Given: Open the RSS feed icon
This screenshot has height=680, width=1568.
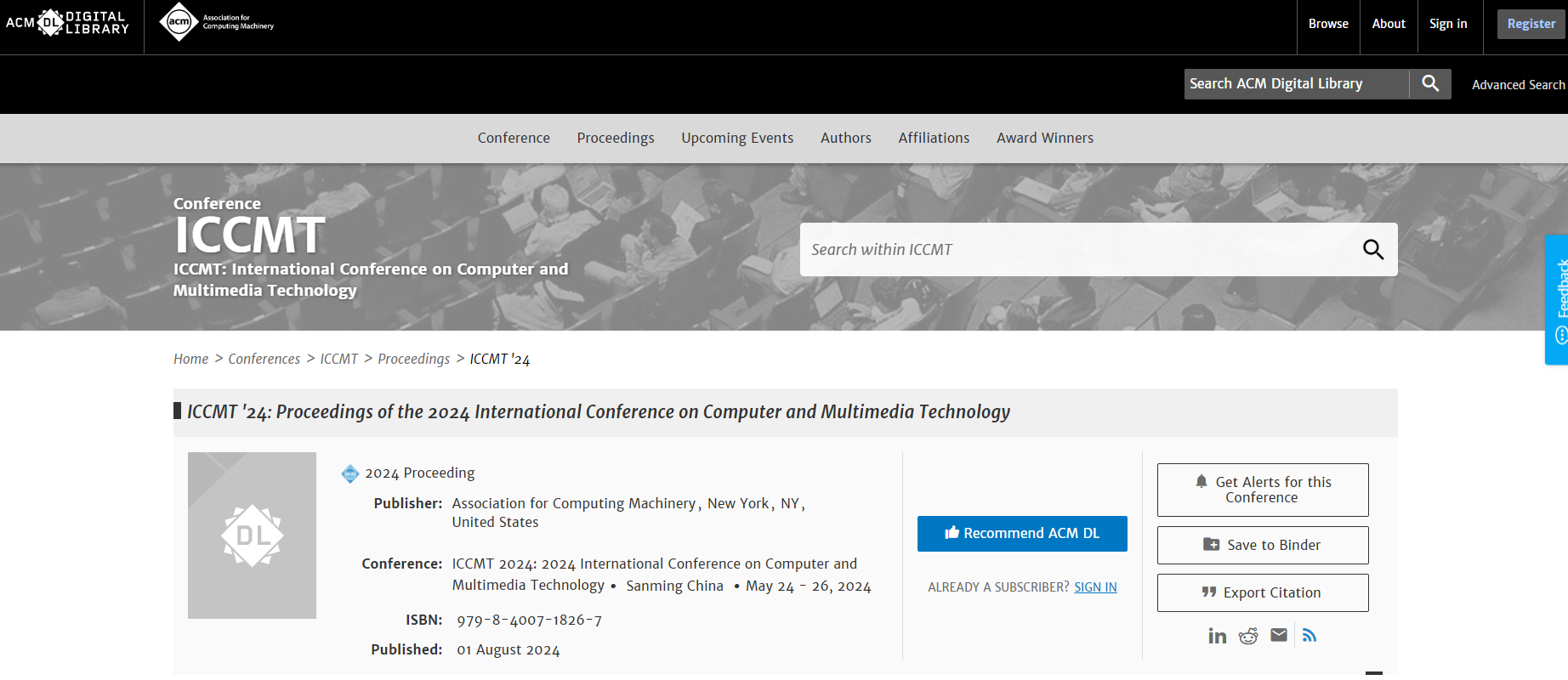Looking at the screenshot, I should [x=1310, y=635].
